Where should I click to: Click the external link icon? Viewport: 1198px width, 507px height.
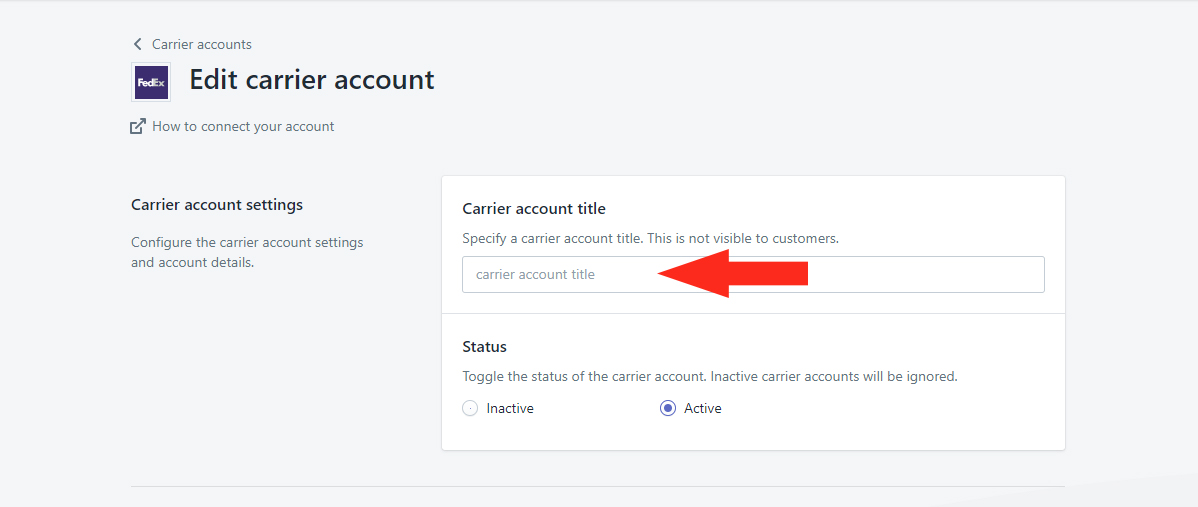pos(138,127)
